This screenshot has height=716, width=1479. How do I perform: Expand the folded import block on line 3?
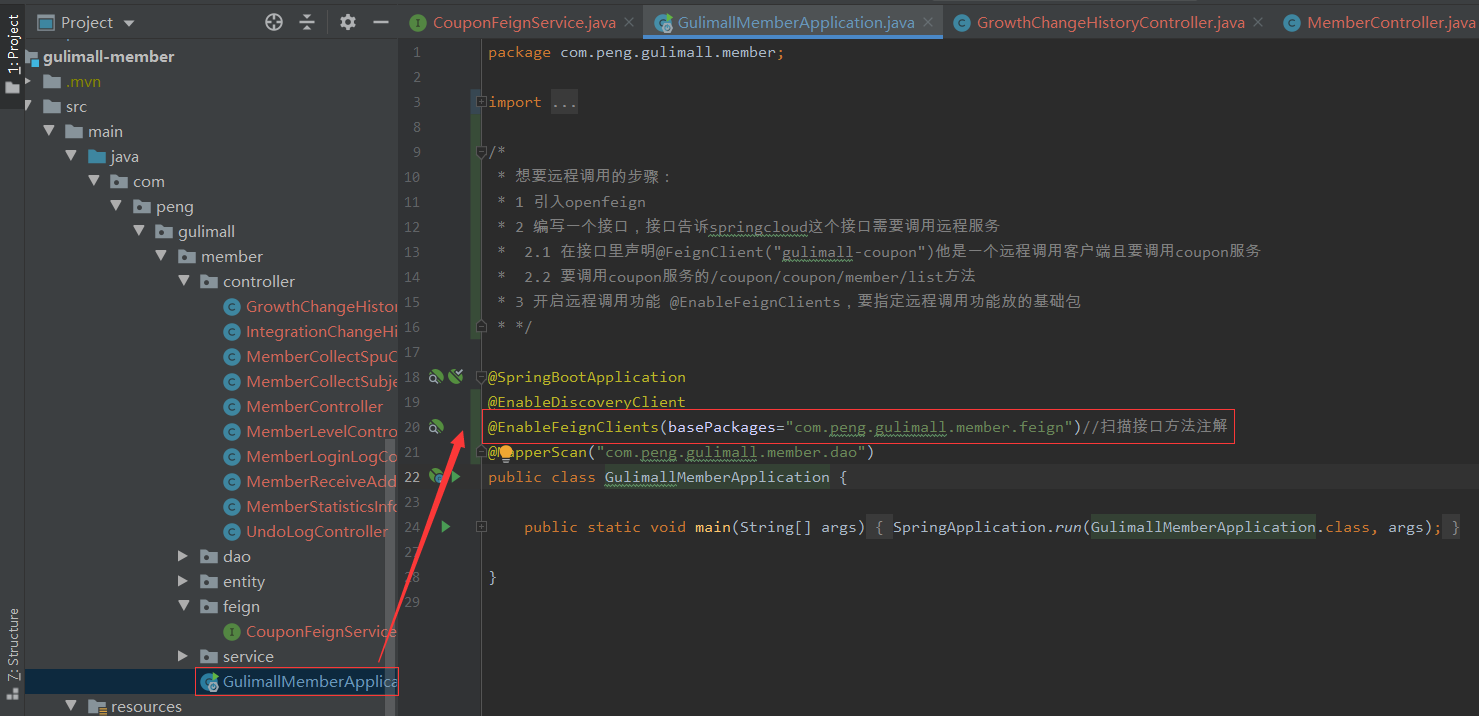(x=481, y=102)
